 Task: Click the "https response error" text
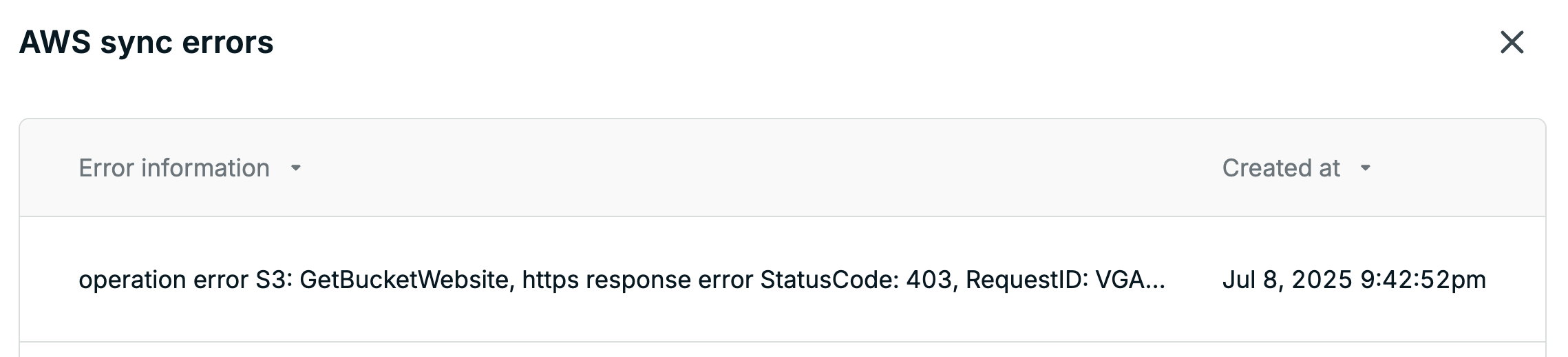[x=637, y=280]
